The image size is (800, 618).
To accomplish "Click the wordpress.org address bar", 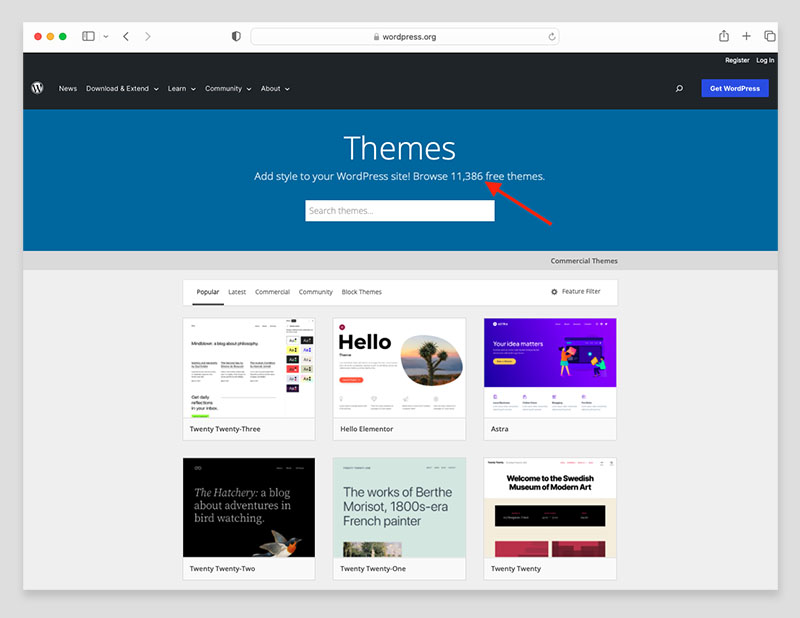I will coord(405,37).
